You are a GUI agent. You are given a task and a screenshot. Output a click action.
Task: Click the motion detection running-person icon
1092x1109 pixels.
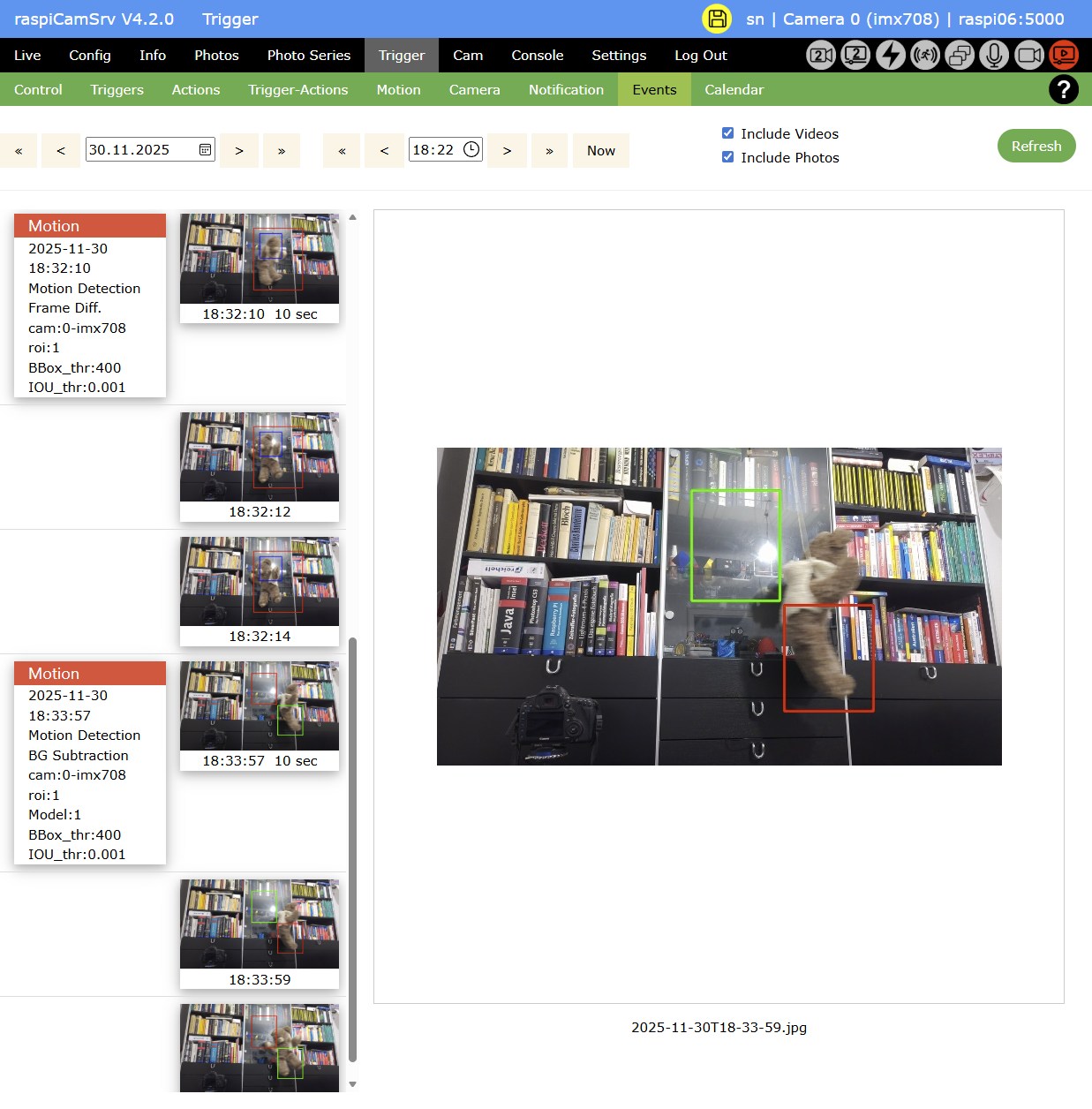pos(924,55)
